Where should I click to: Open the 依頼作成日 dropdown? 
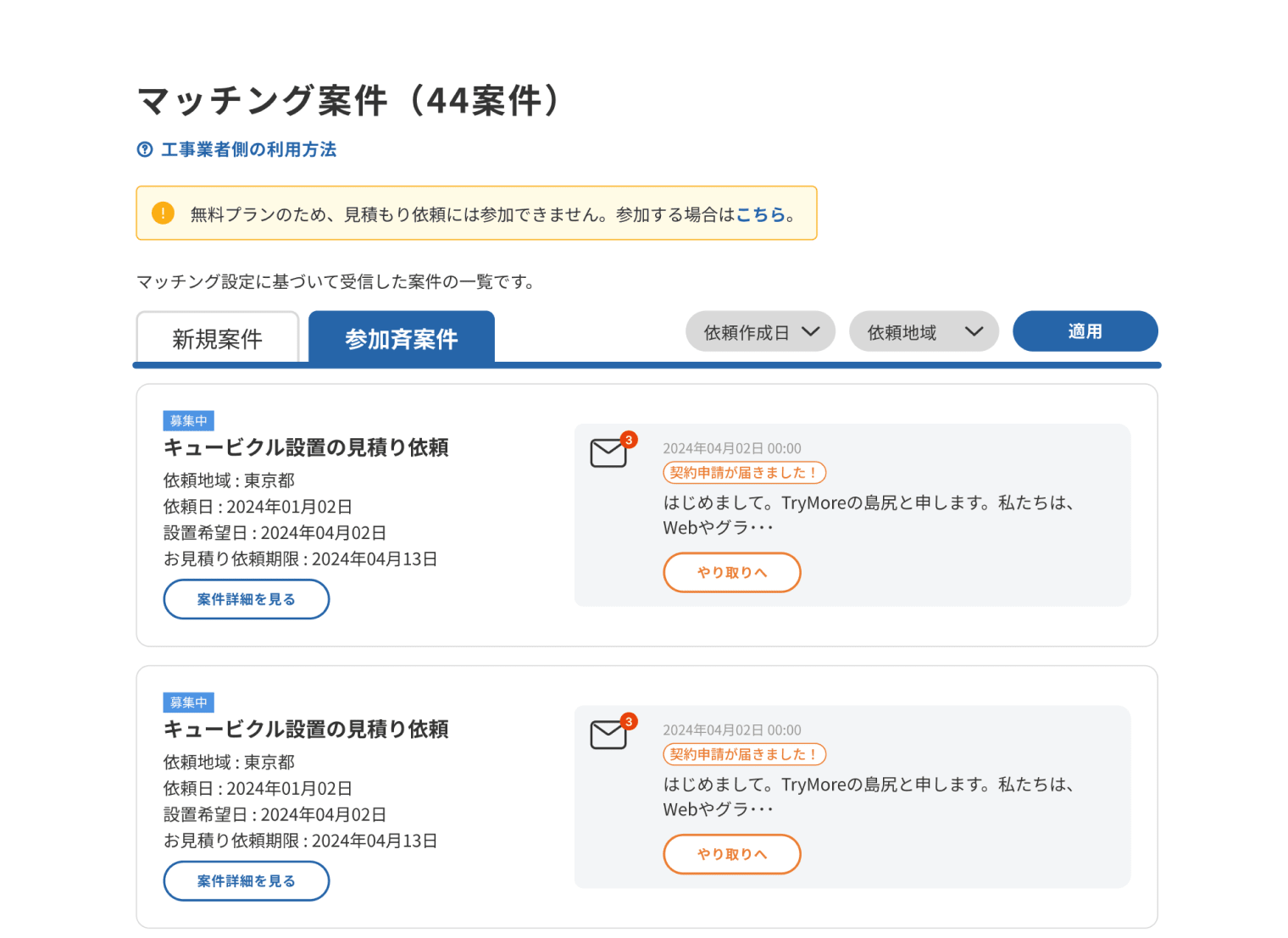pyautogui.click(x=760, y=332)
